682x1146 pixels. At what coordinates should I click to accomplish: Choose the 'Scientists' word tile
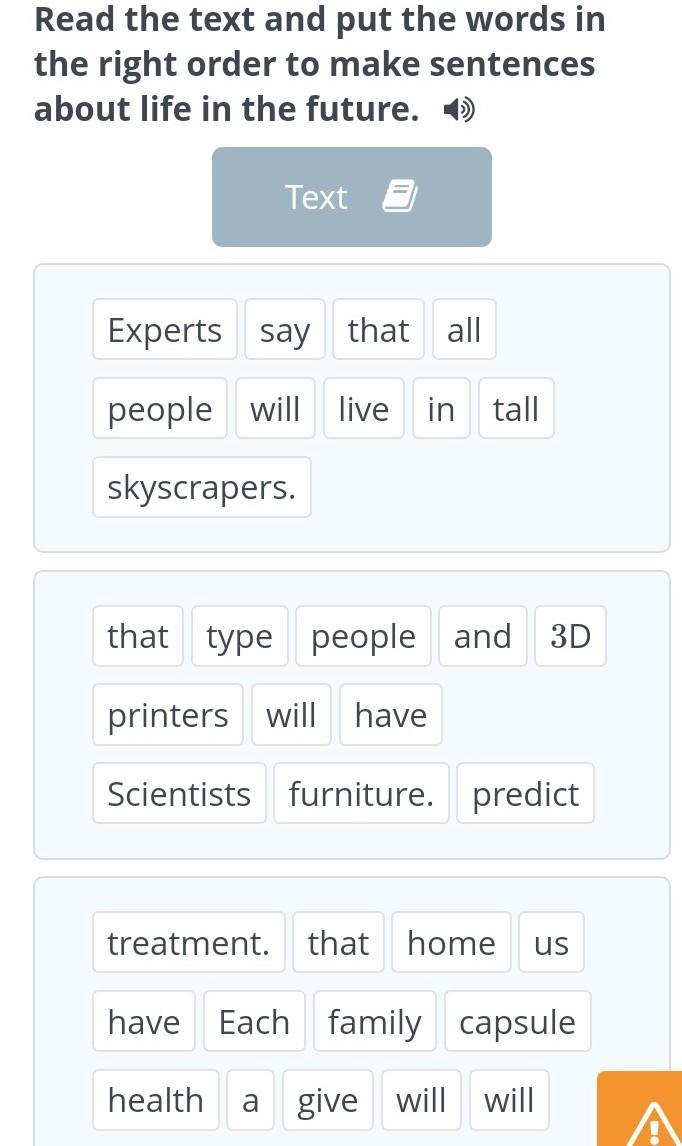(179, 794)
